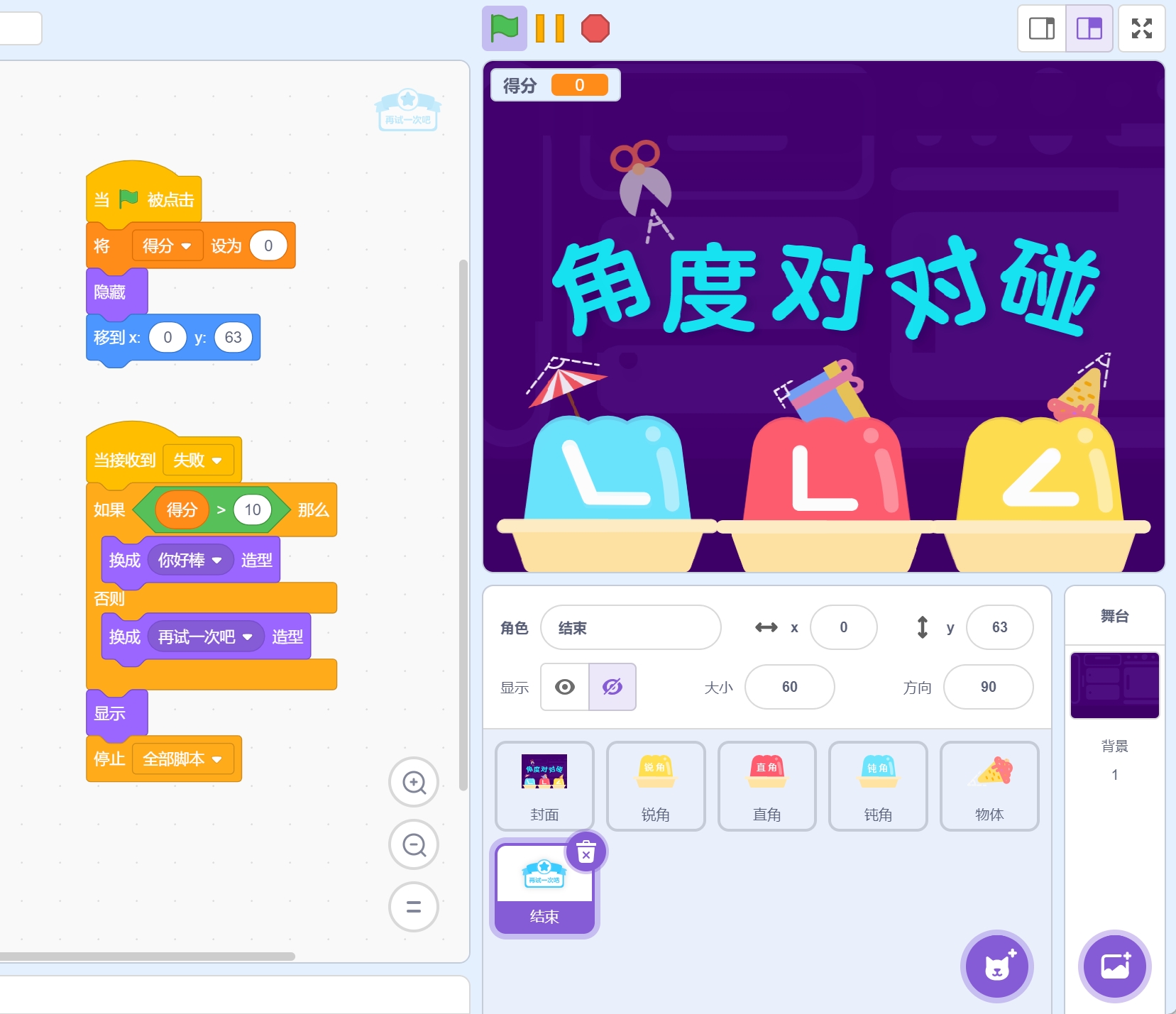Open the 失败 message dropdown

tap(217, 461)
